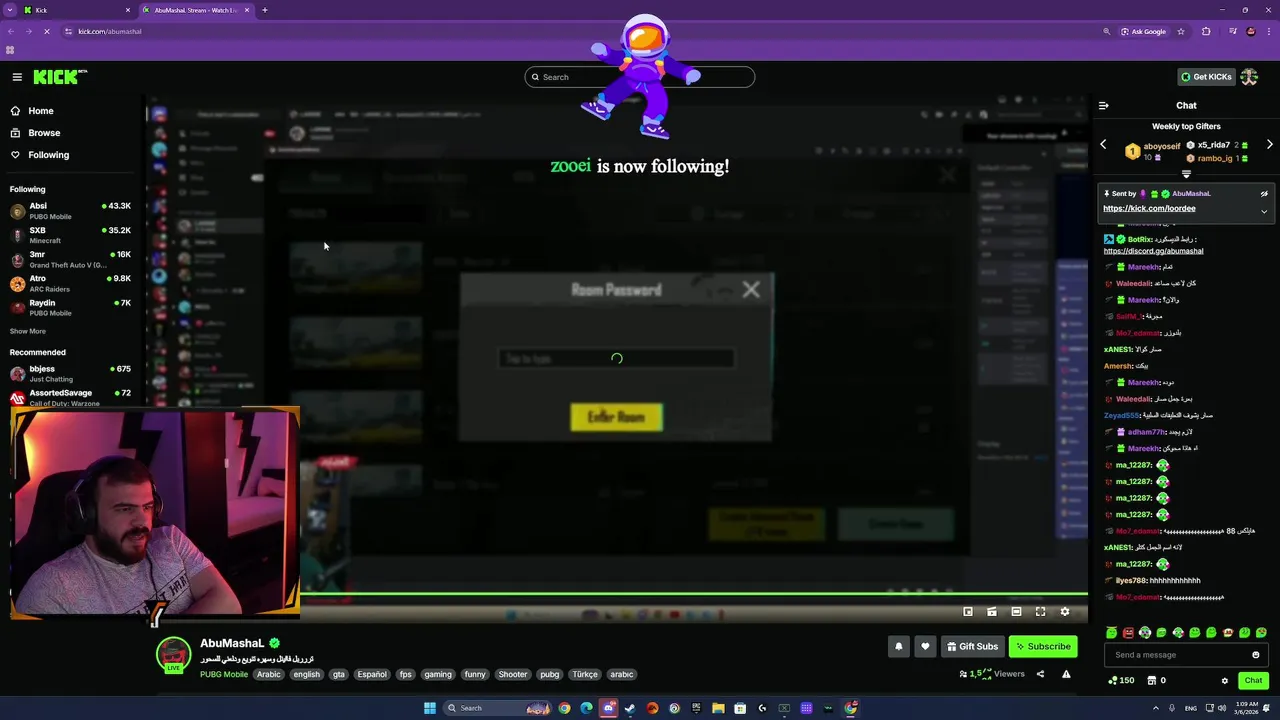Open the user avatar menu in the Kick header
Image resolution: width=1280 pixels, height=720 pixels.
[1249, 77]
